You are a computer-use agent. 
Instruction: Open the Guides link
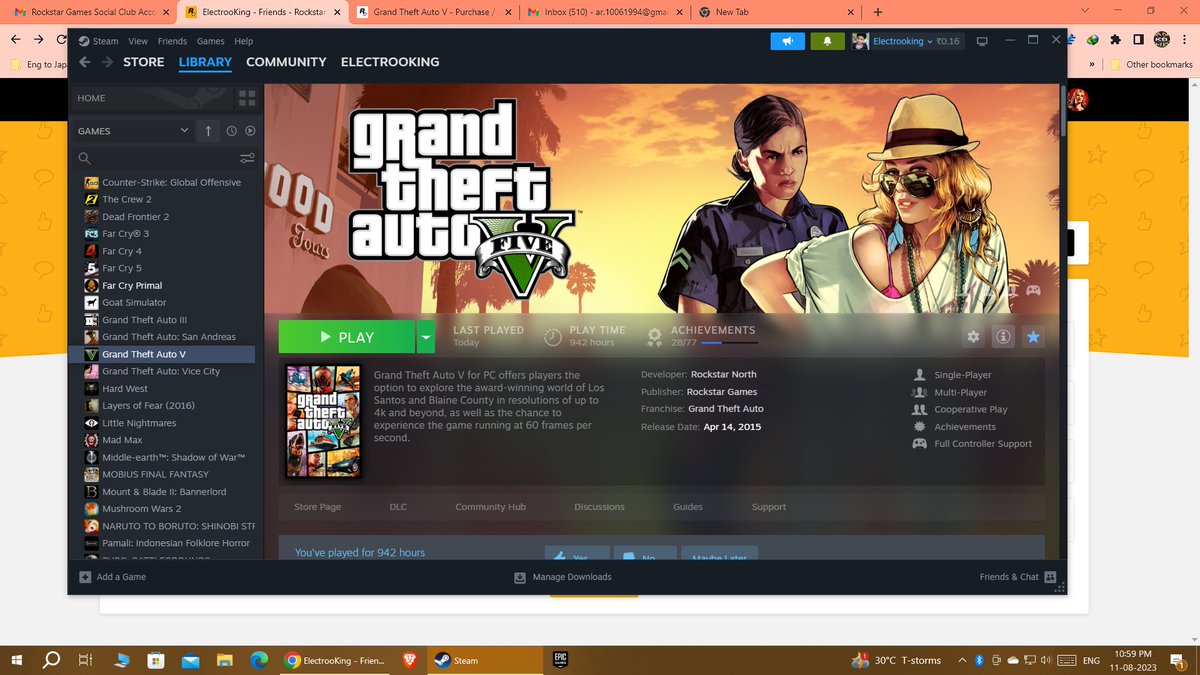tap(688, 507)
